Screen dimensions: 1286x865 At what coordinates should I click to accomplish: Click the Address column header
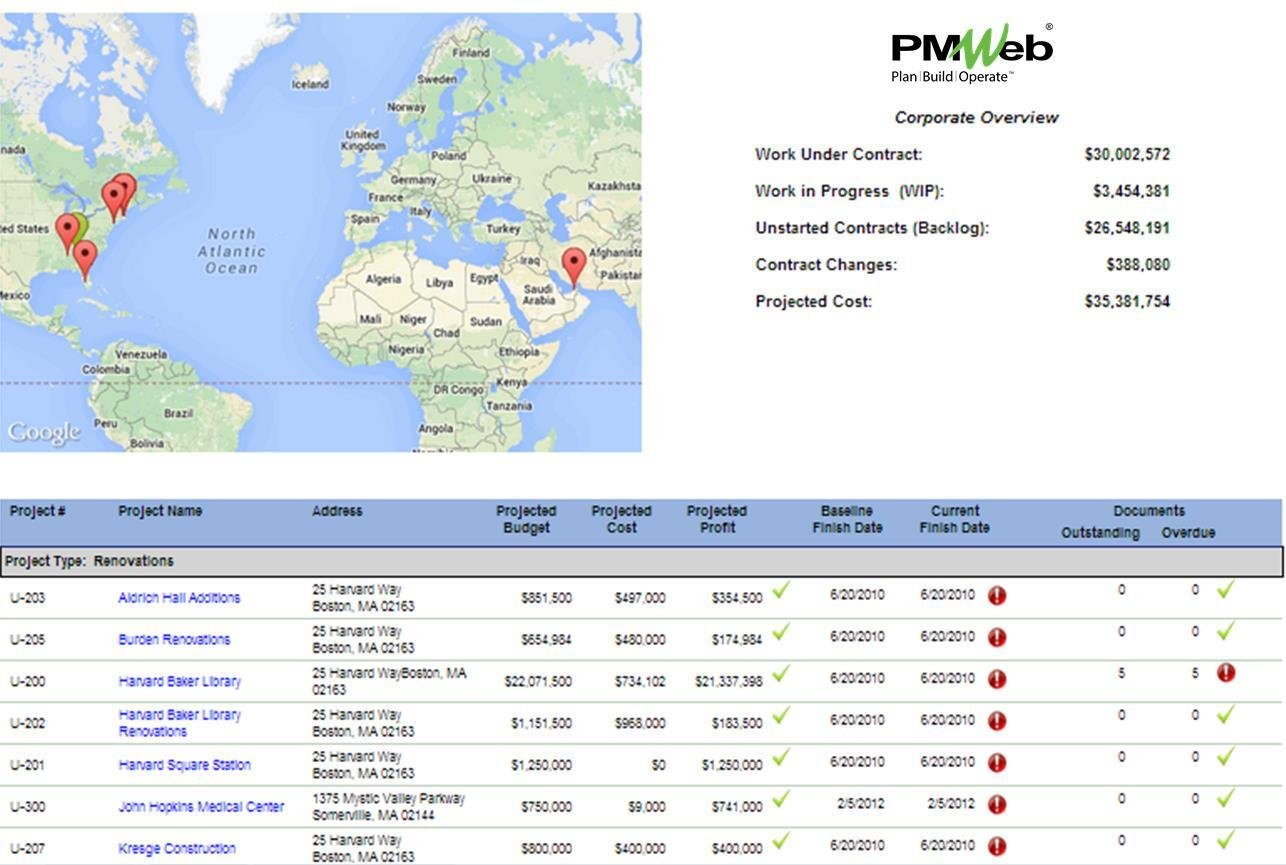(x=337, y=511)
